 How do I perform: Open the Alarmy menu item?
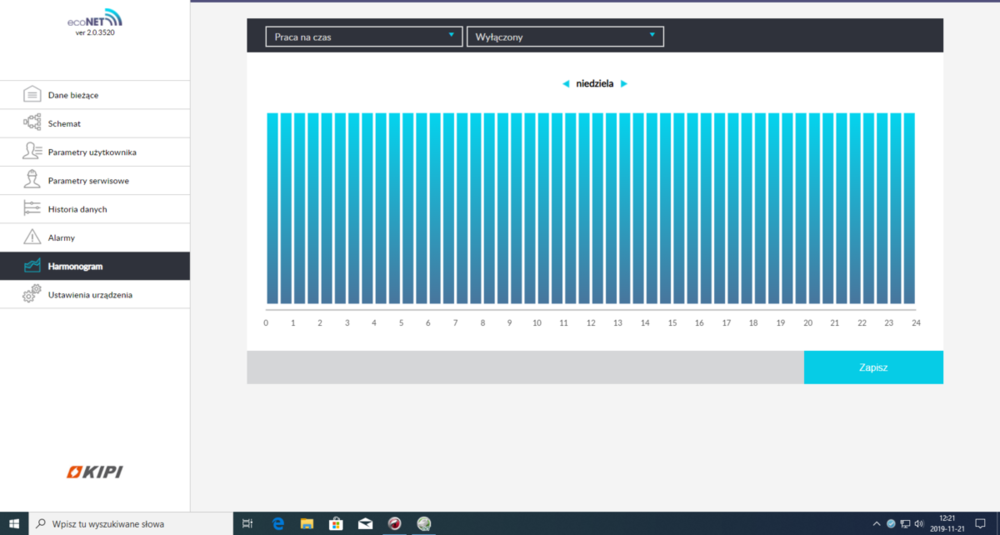(x=62, y=238)
